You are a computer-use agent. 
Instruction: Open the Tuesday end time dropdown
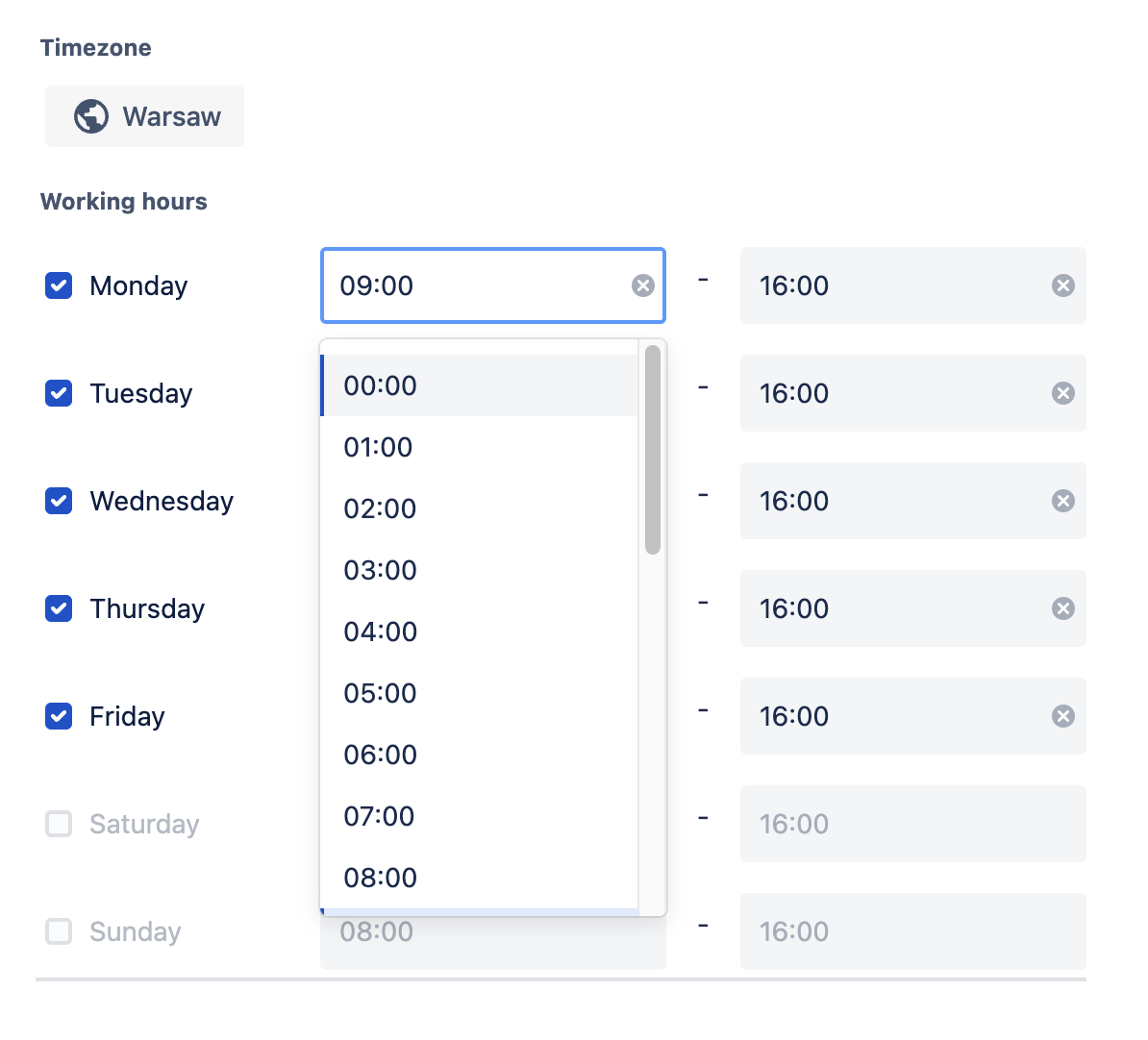[894, 393]
